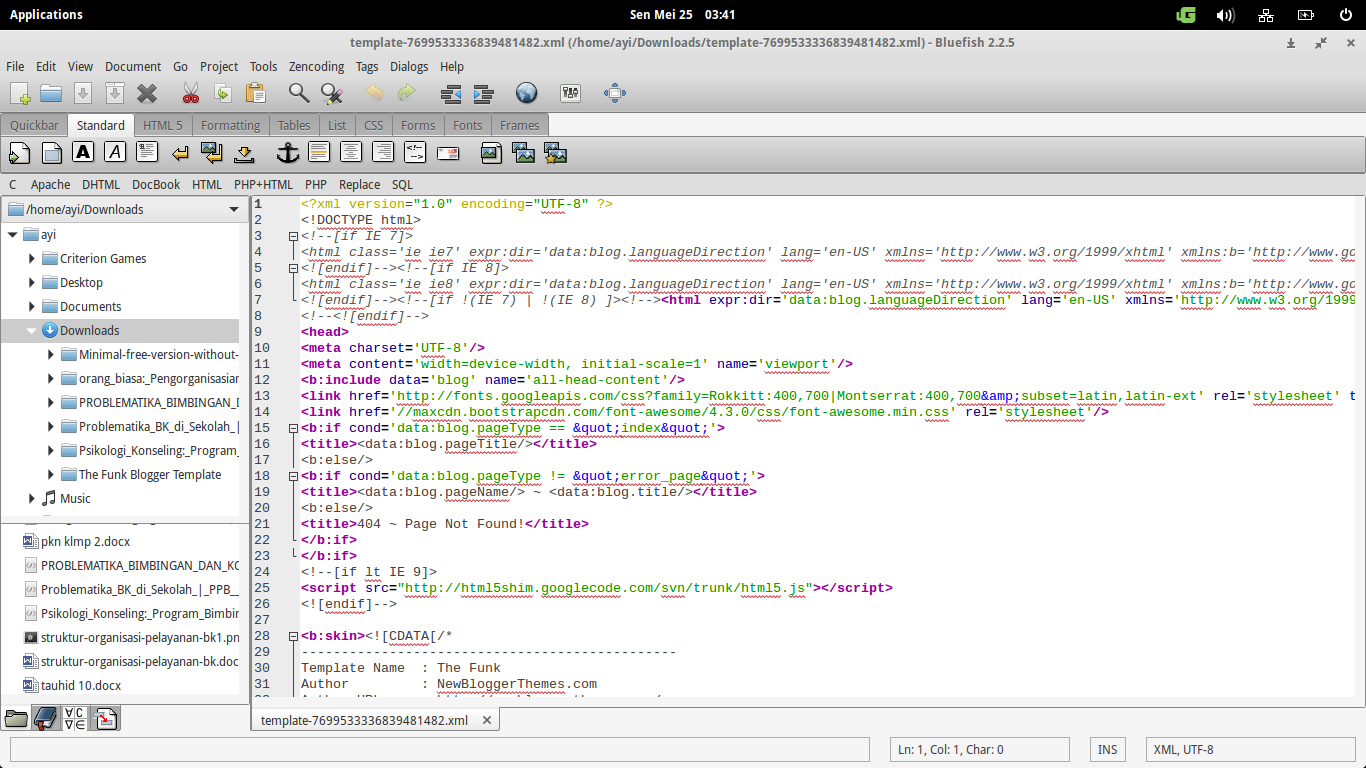Image resolution: width=1366 pixels, height=768 pixels.
Task: Close the template-7699533336839481482.xml document tab
Action: click(487, 720)
